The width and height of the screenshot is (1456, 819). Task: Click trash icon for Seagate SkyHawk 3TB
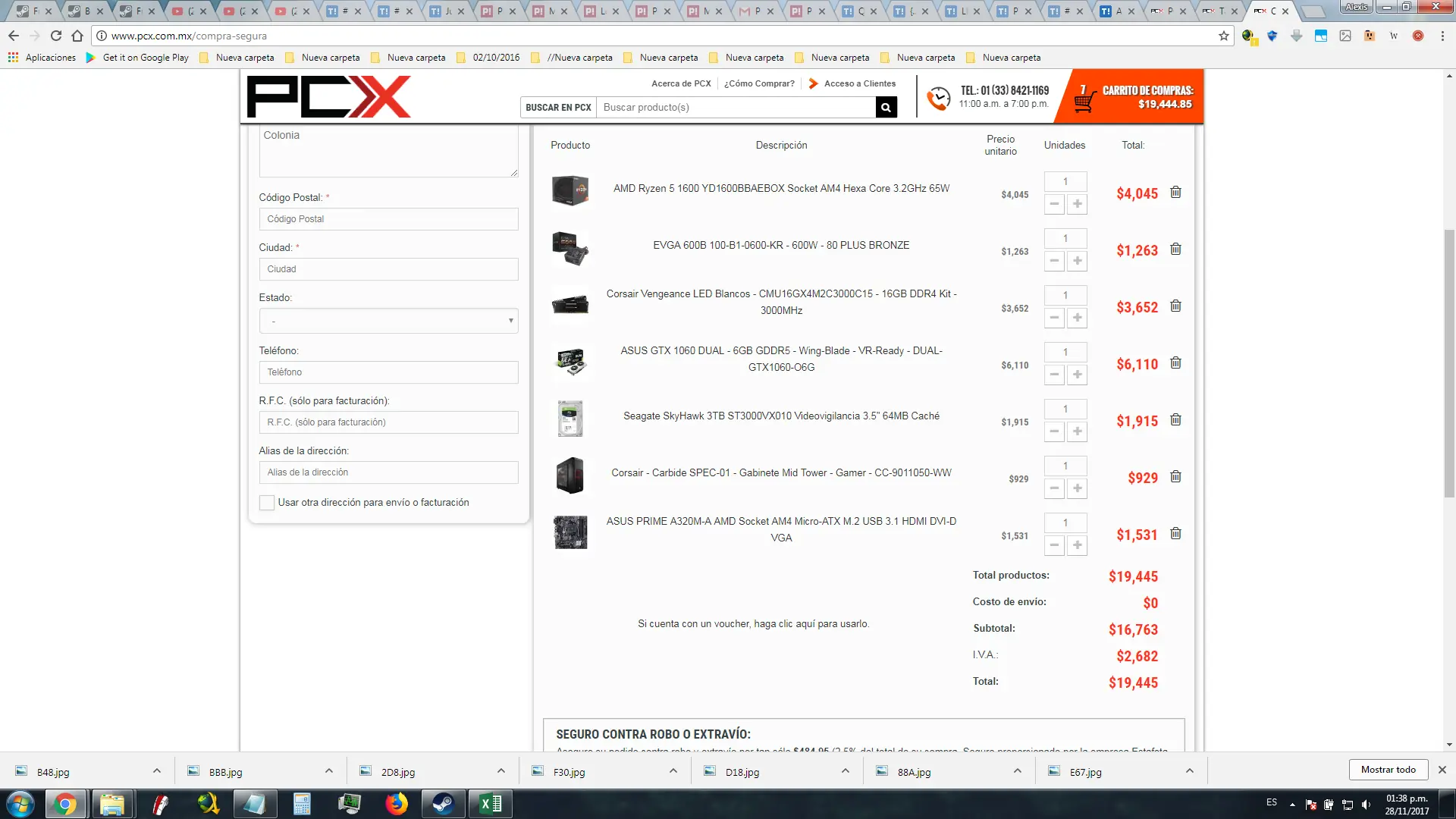pos(1175,420)
